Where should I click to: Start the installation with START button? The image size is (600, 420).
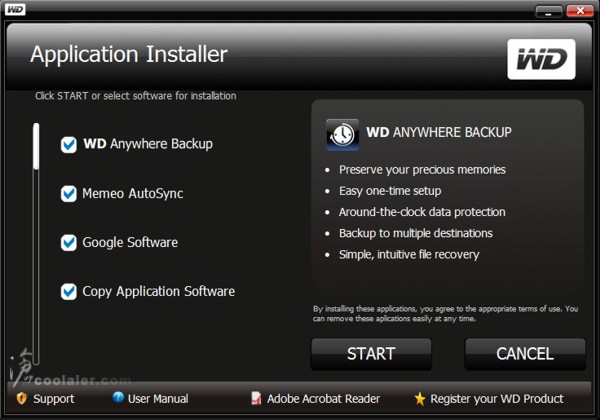coord(371,354)
